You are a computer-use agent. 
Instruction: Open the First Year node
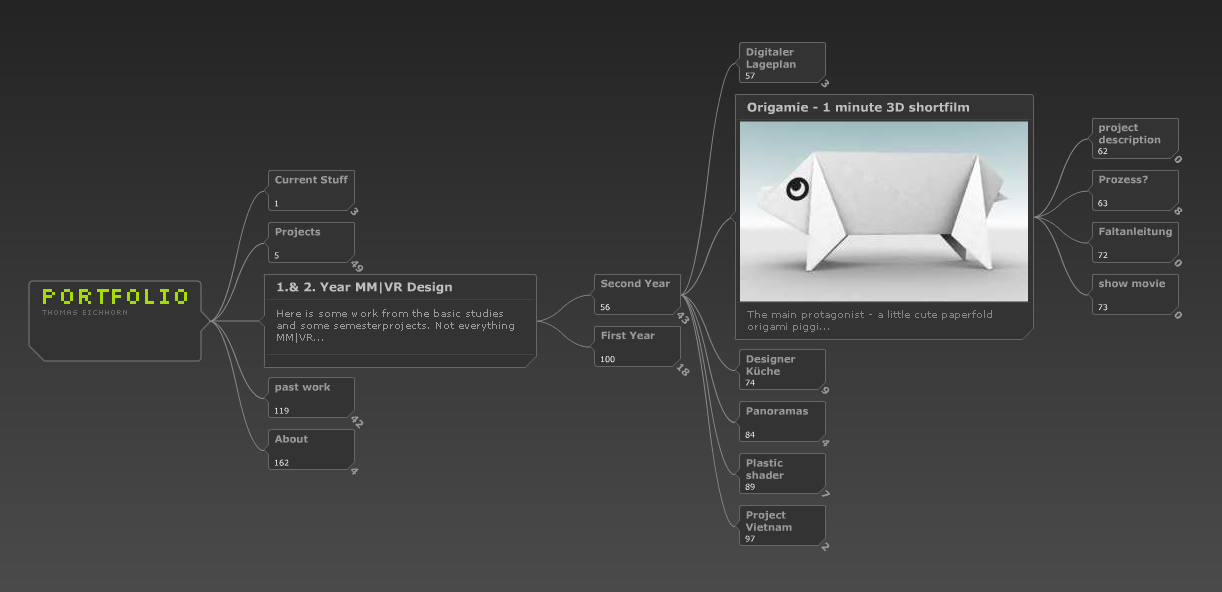637,347
